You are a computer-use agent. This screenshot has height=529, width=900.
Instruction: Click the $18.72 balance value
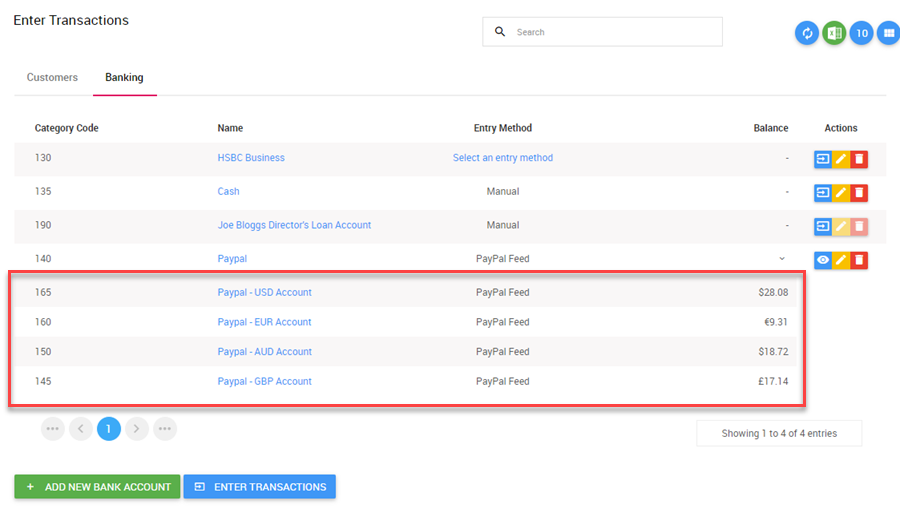(773, 352)
